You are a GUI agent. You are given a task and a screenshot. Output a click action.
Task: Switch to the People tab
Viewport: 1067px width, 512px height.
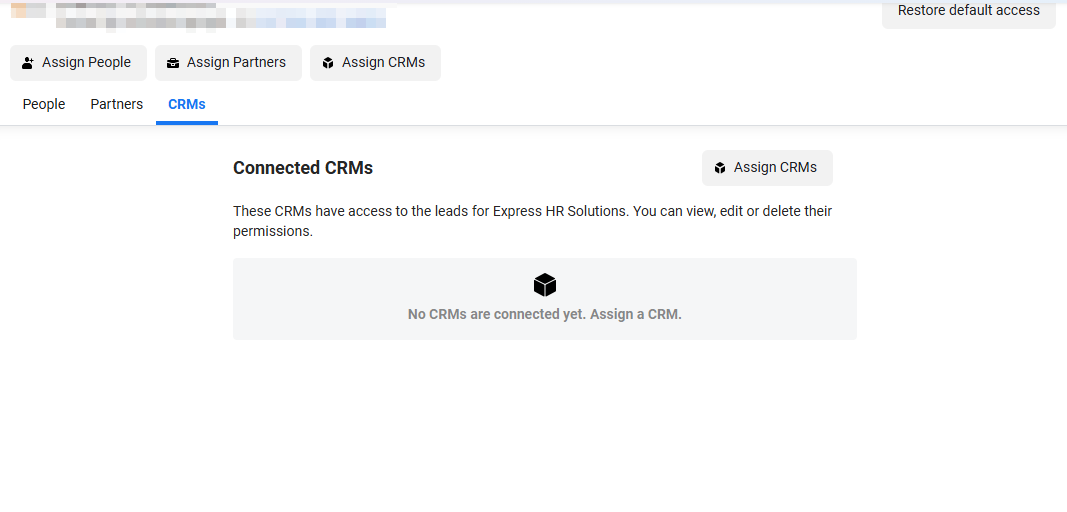click(x=44, y=104)
